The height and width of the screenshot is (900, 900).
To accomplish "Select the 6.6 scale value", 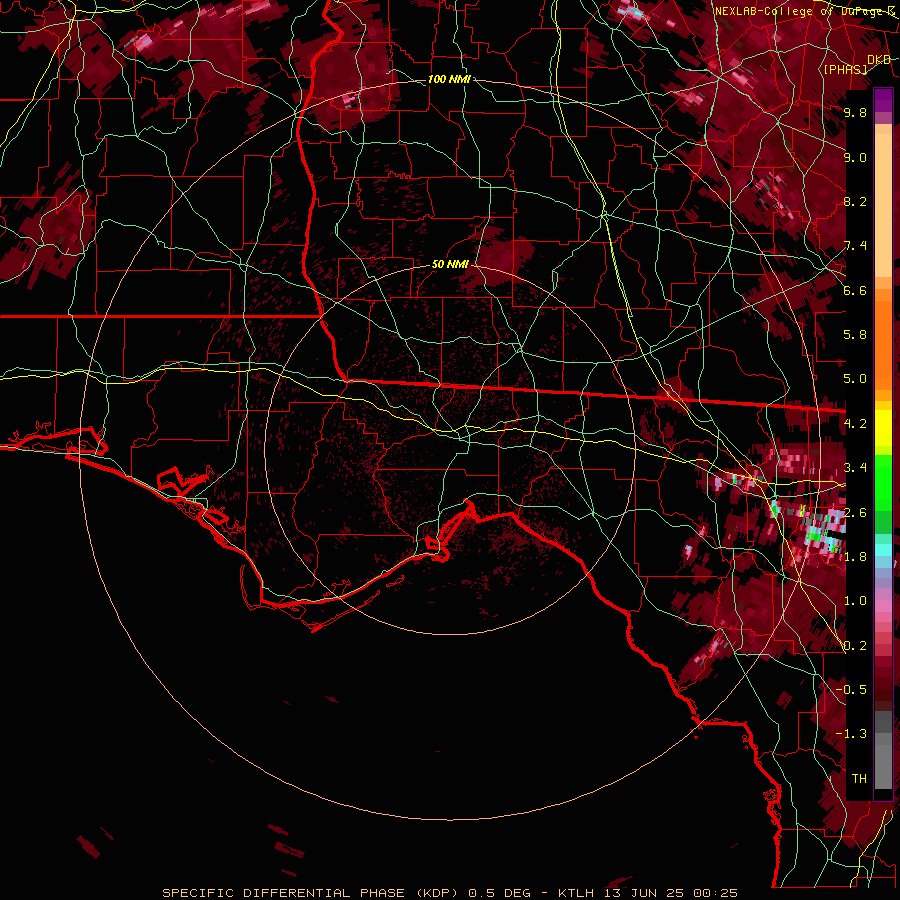I will tap(855, 290).
